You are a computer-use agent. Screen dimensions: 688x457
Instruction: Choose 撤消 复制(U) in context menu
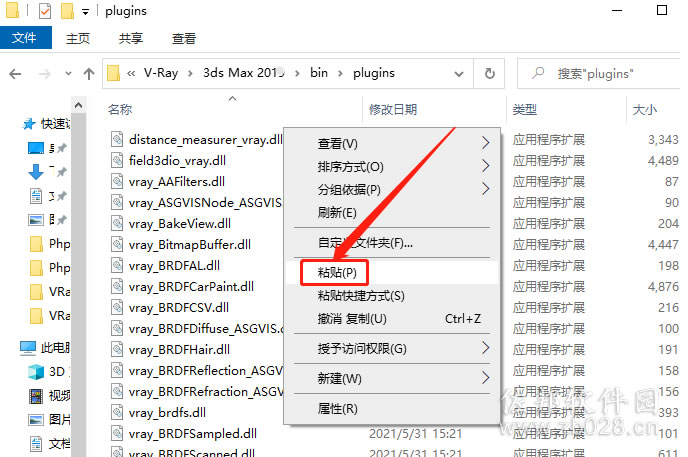[x=392, y=319]
